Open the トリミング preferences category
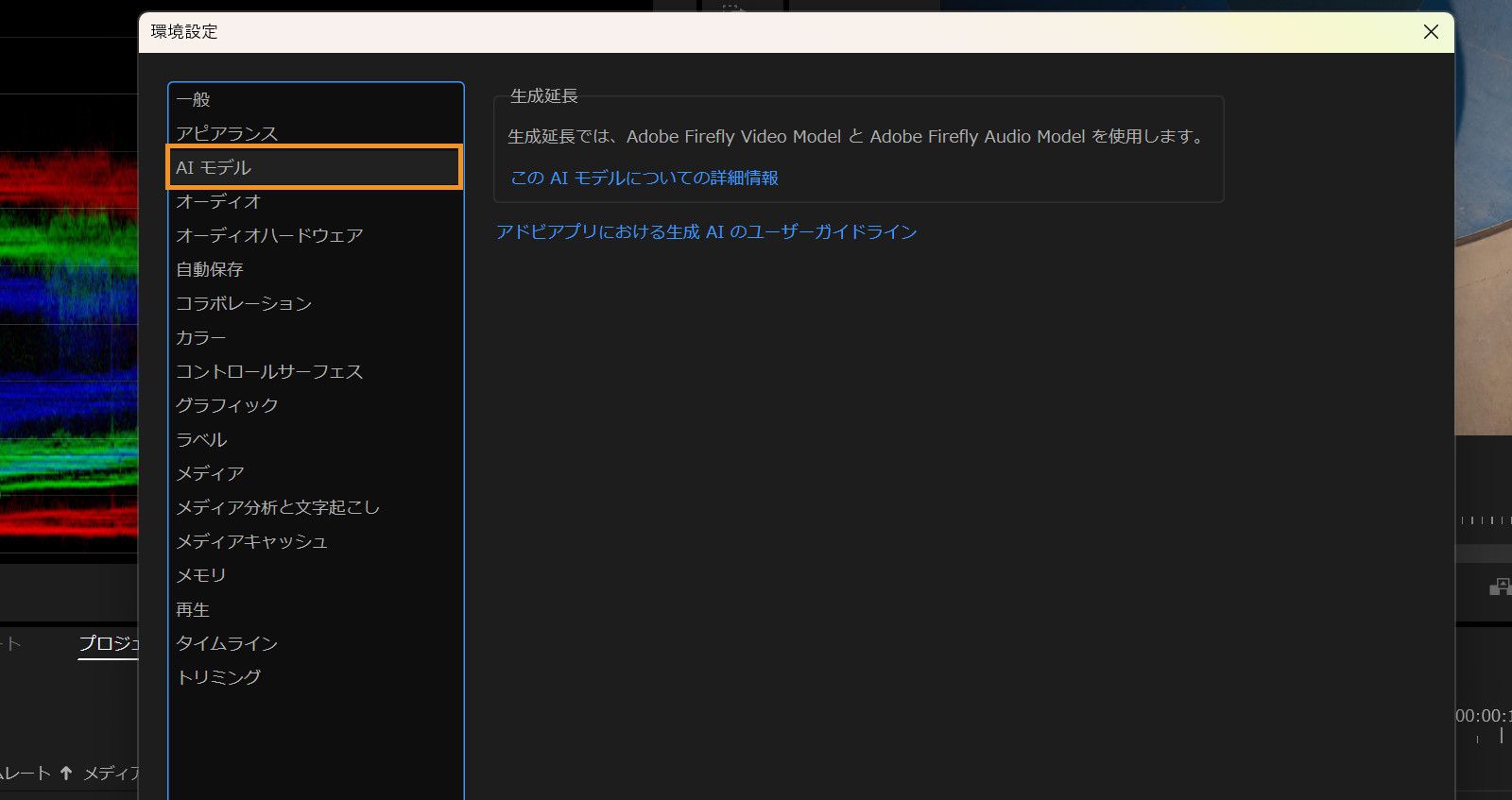The width and height of the screenshot is (1512, 800). pyautogui.click(x=316, y=677)
